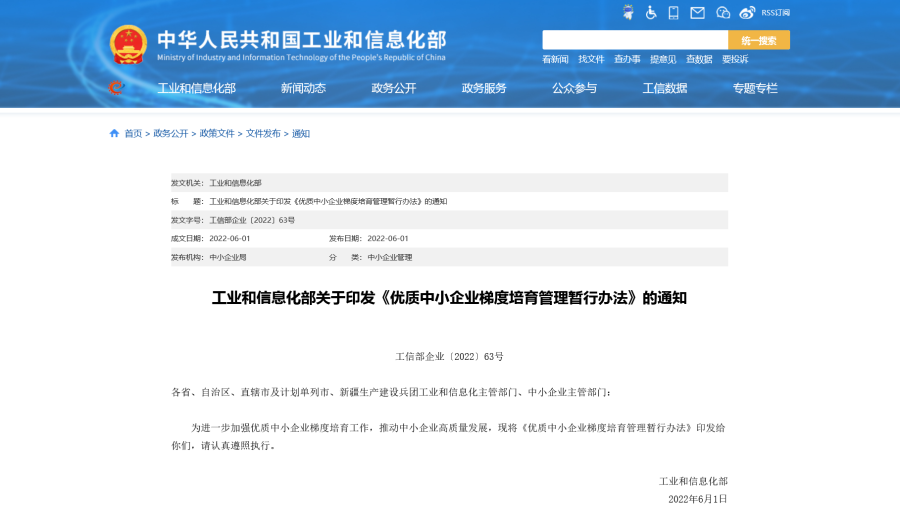Open the red swirl icon in navigation bar
The image size is (900, 506).
[116, 88]
